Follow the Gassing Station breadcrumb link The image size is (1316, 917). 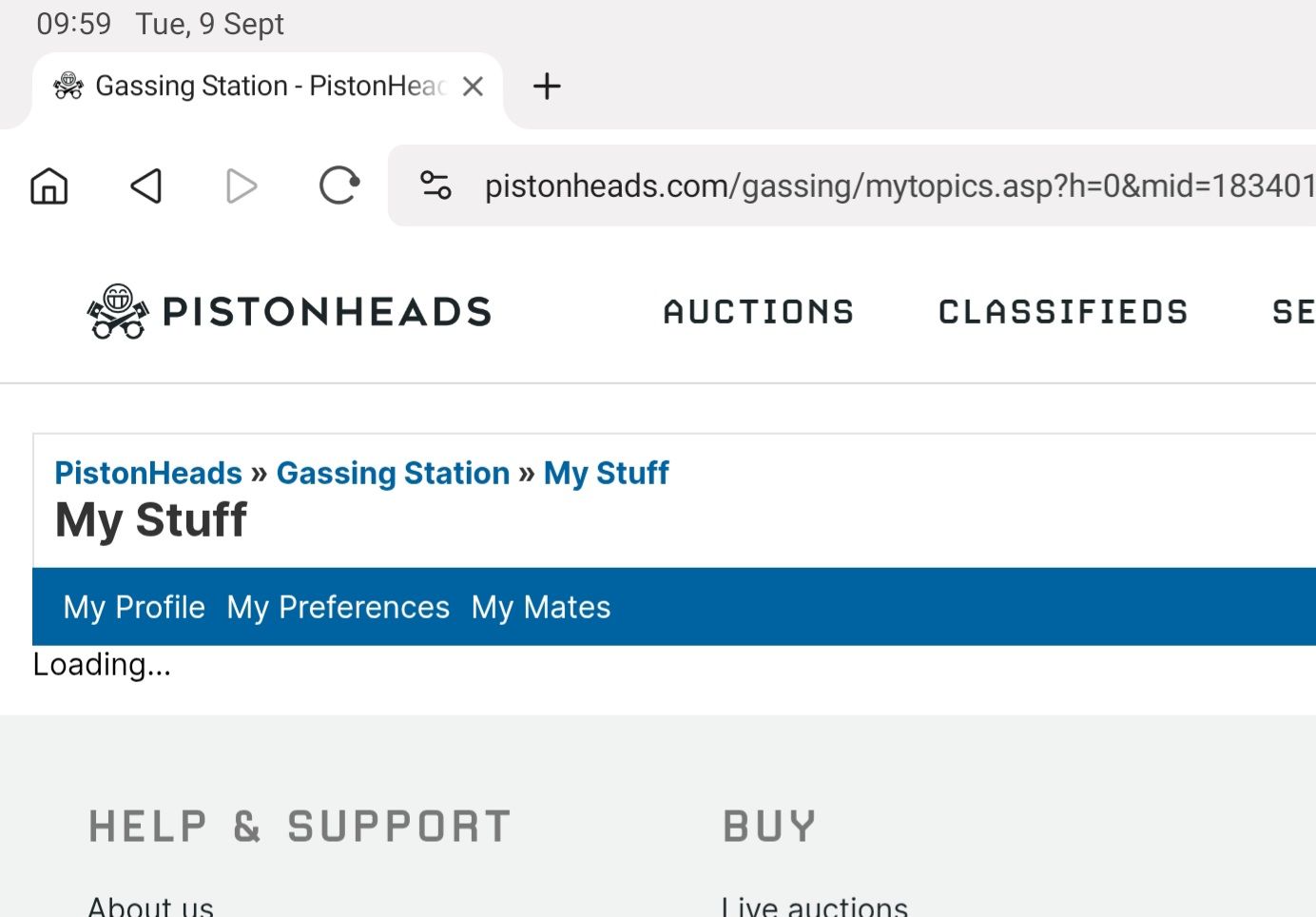click(x=393, y=473)
